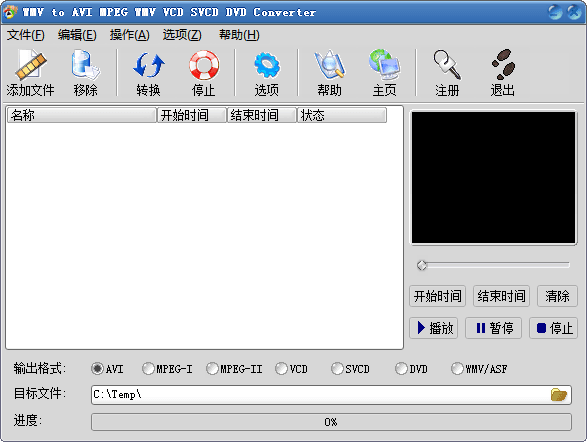The width and height of the screenshot is (587, 442).
Task: Open the 帮助 help book icon
Action: [329, 65]
